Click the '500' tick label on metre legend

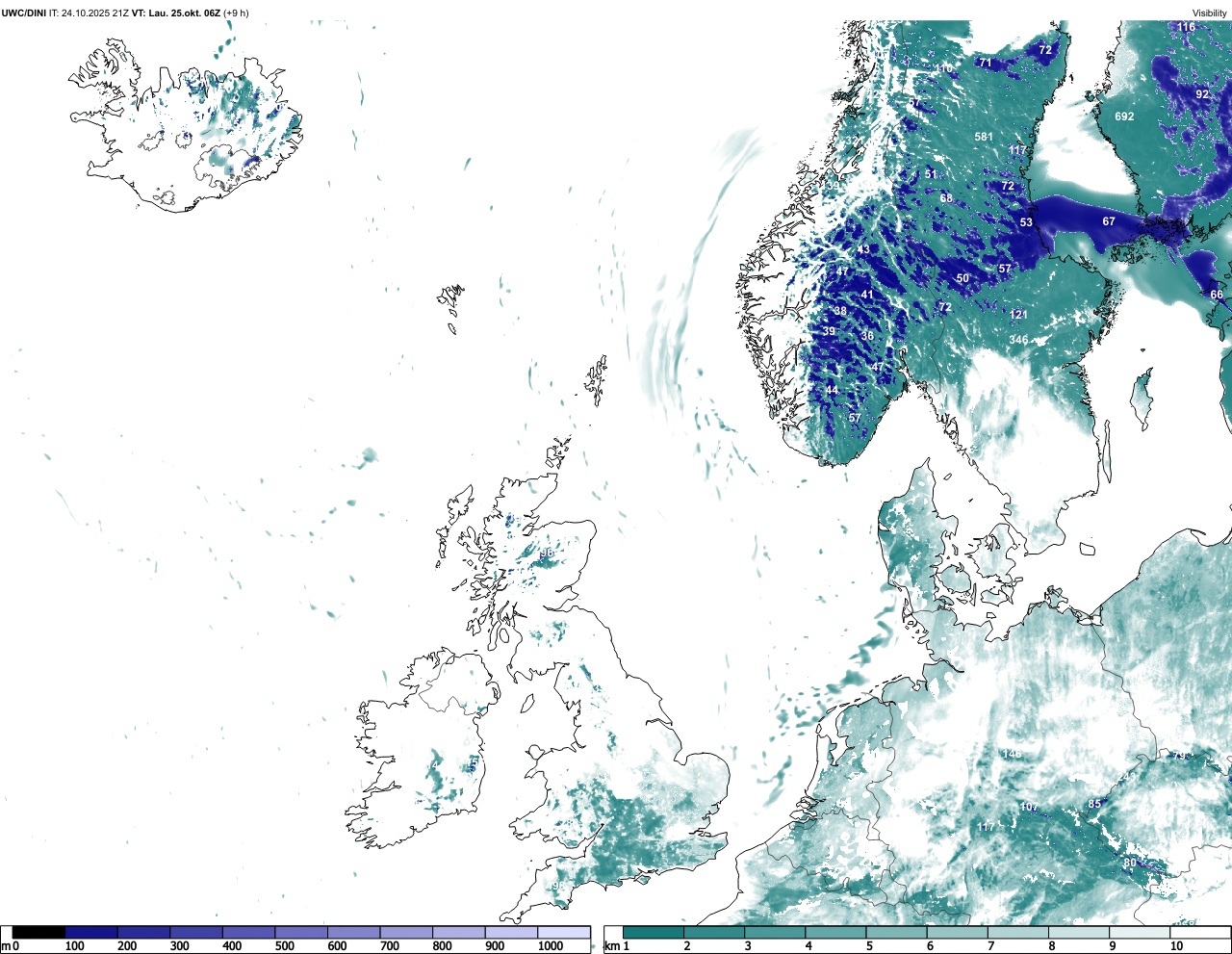pyautogui.click(x=284, y=946)
